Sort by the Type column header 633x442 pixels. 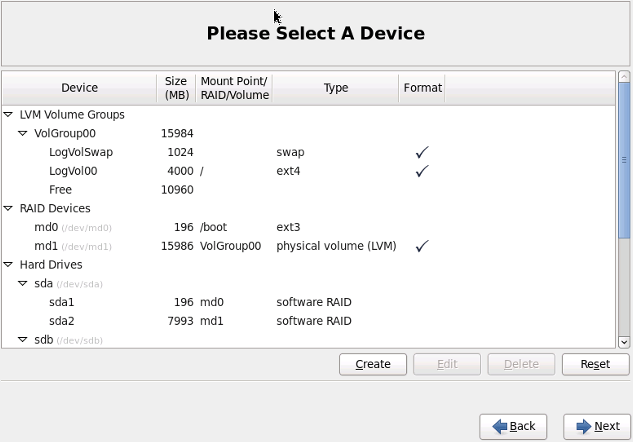pos(335,88)
